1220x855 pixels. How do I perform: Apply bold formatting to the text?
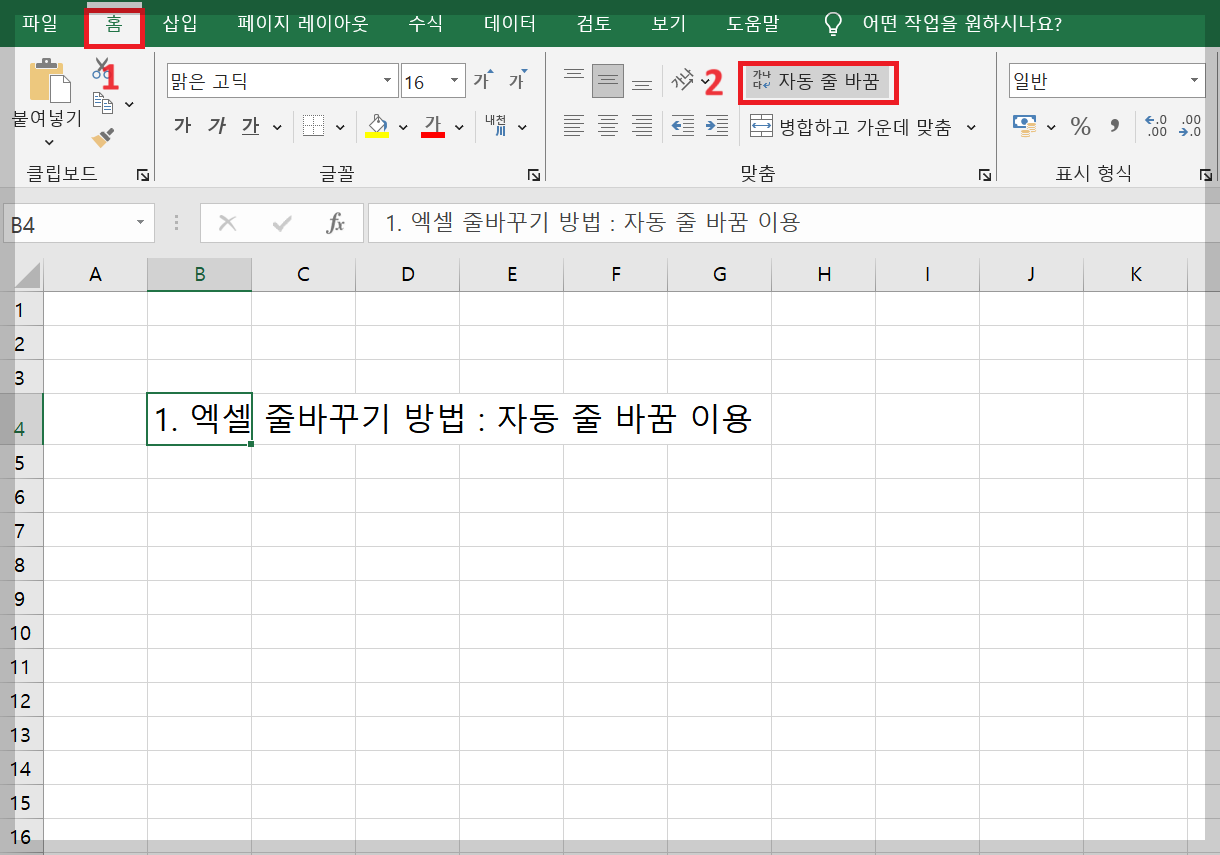(x=186, y=126)
